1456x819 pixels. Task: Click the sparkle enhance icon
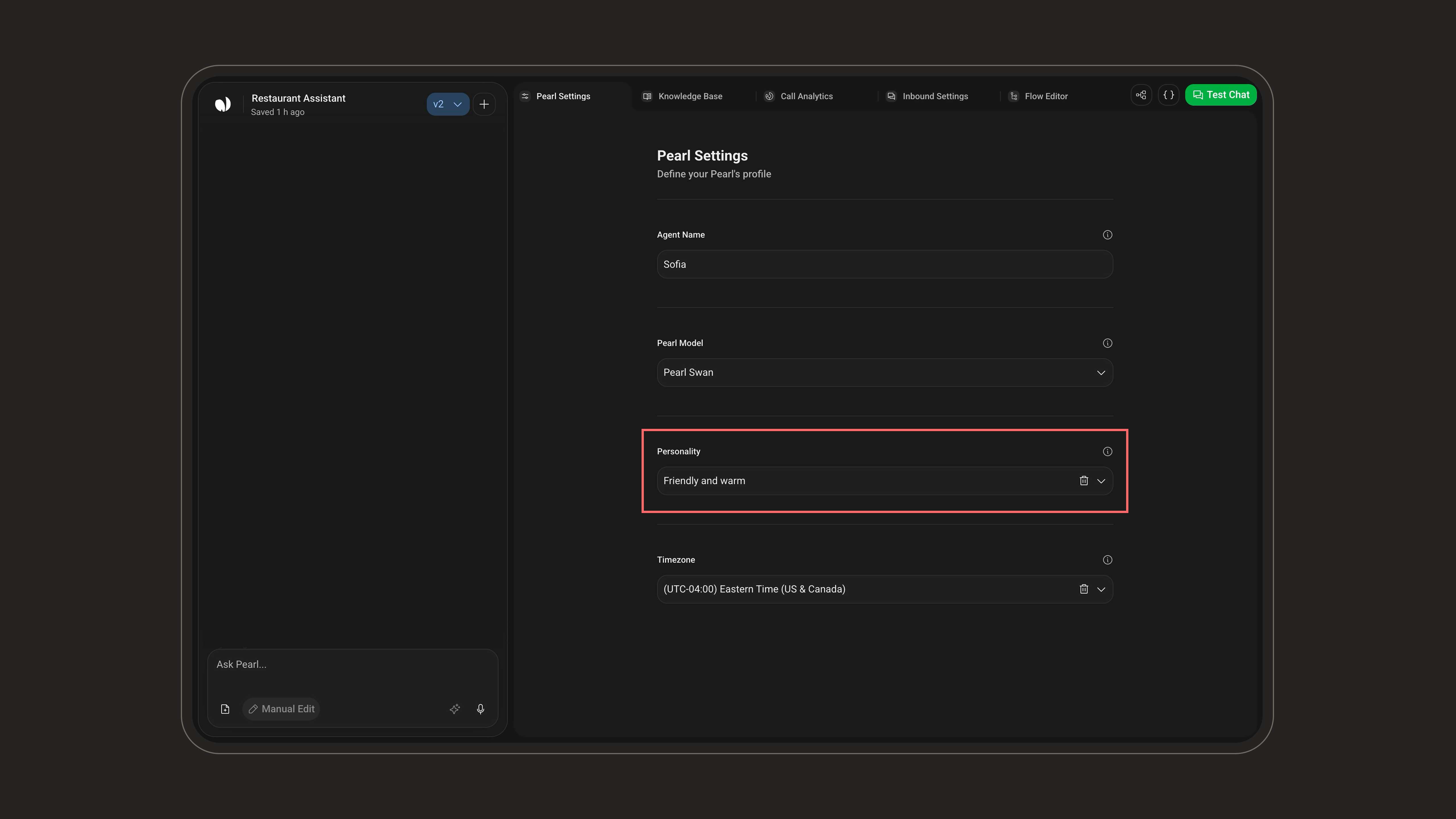[454, 709]
